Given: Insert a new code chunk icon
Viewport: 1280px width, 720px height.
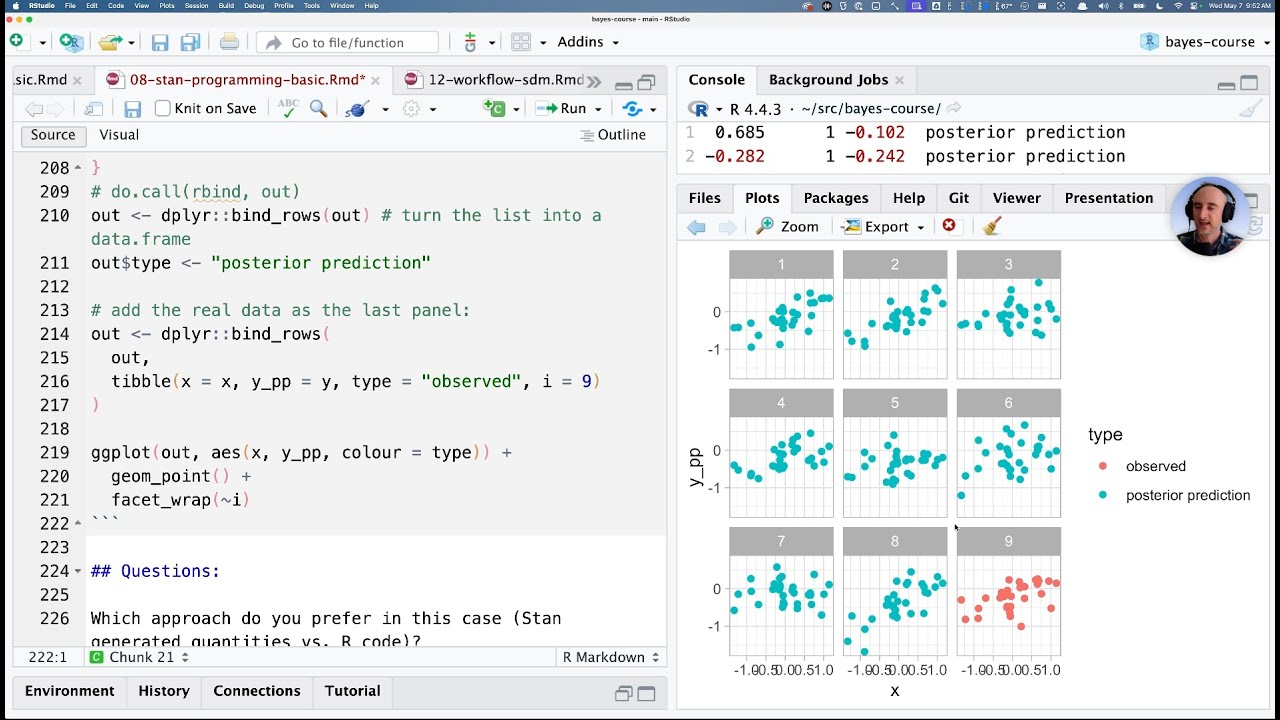Looking at the screenshot, I should point(494,108).
